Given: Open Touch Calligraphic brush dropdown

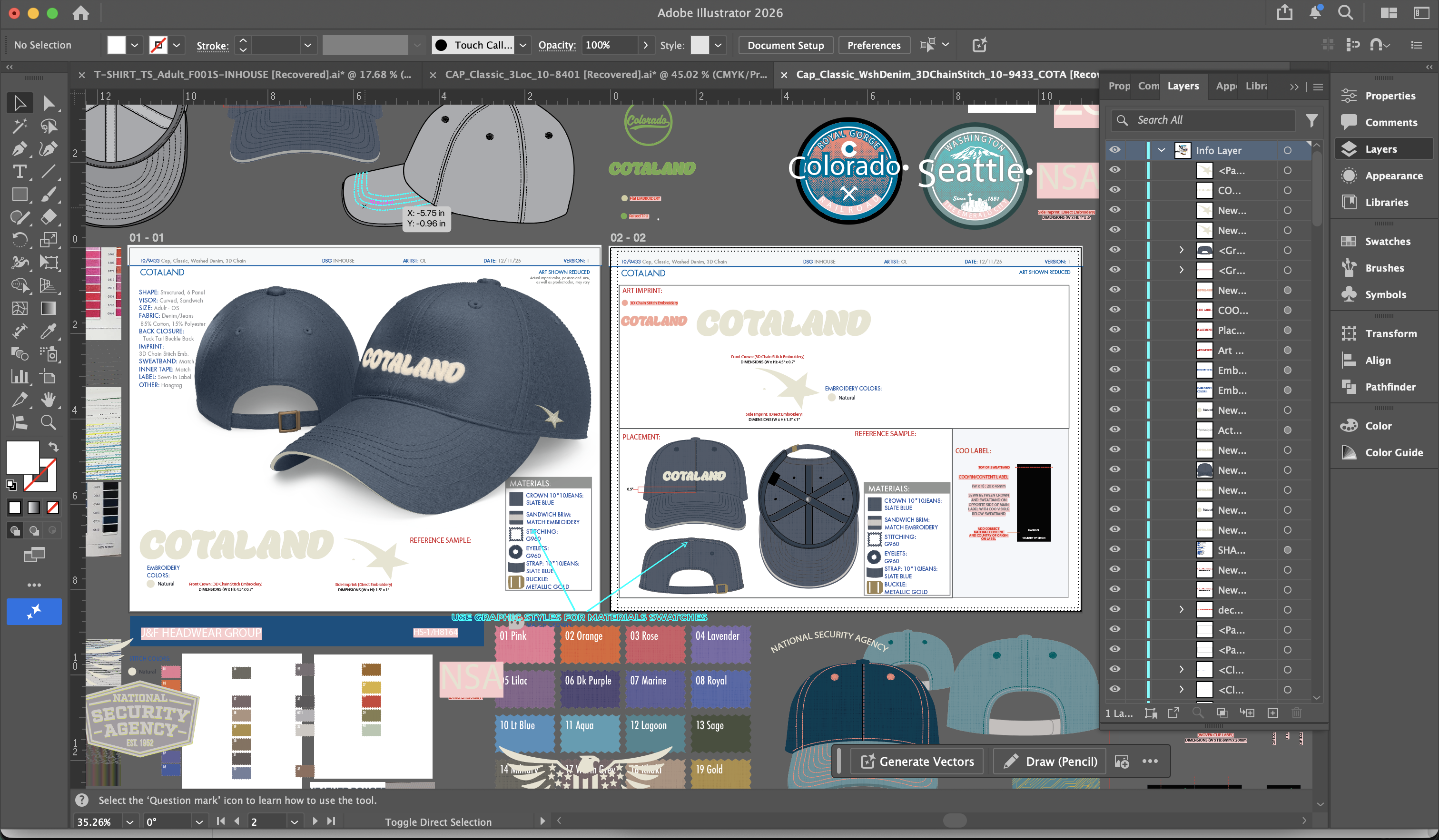Looking at the screenshot, I should tap(523, 45).
